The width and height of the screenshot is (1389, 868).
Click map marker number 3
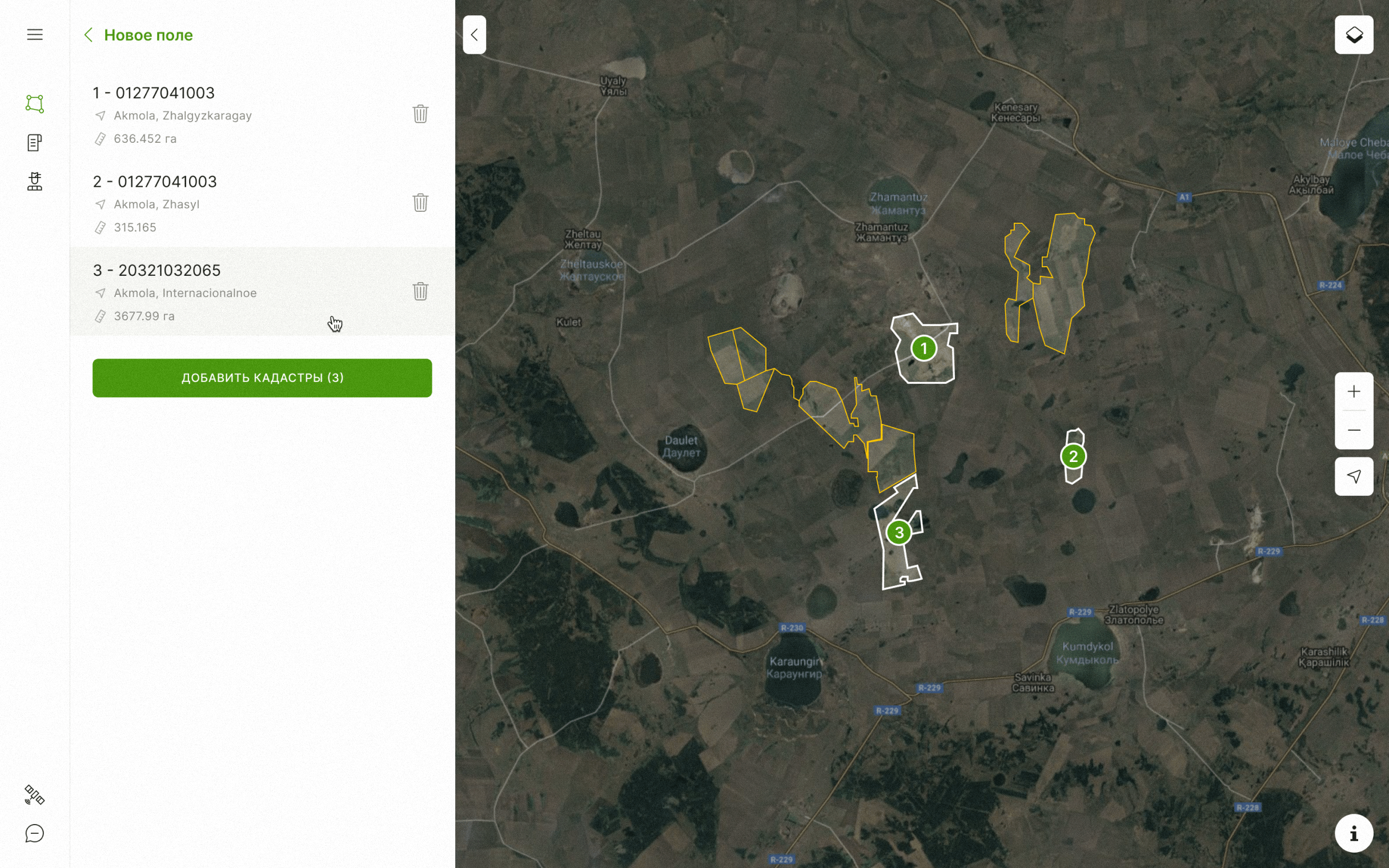coord(899,533)
